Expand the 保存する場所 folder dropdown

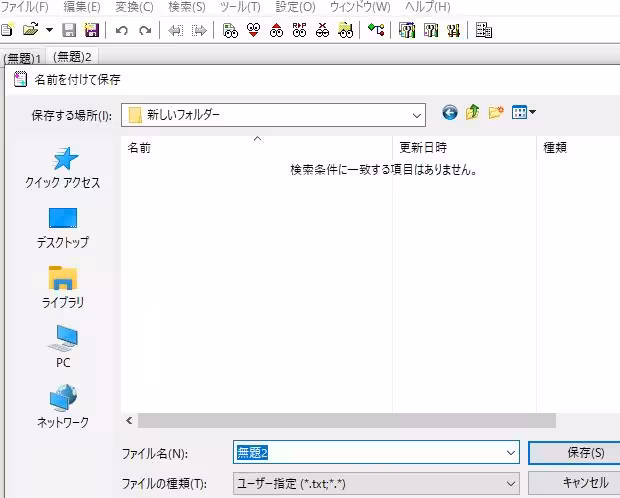click(x=416, y=114)
